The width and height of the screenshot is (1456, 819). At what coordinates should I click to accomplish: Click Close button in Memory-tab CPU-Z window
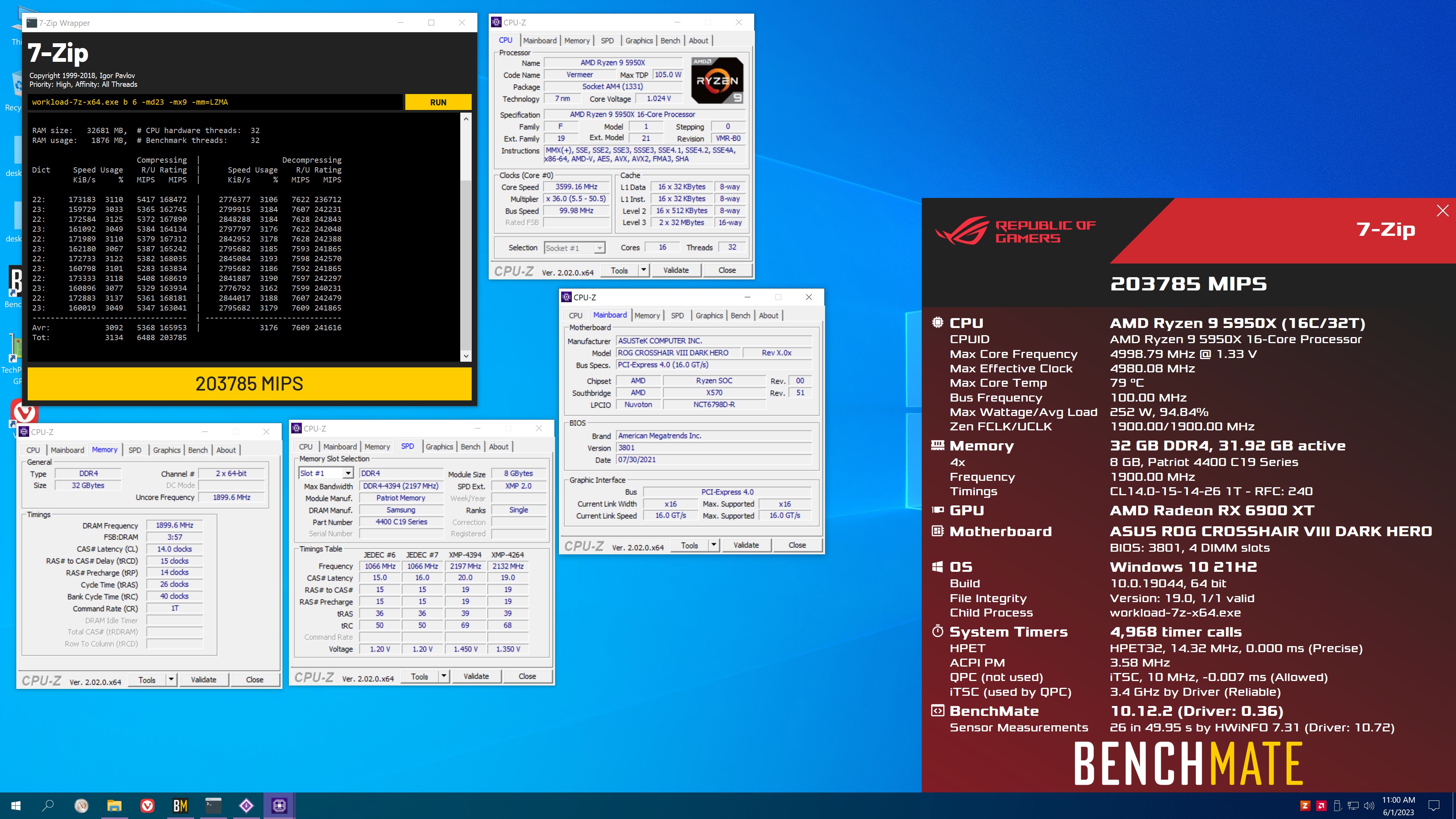point(254,679)
